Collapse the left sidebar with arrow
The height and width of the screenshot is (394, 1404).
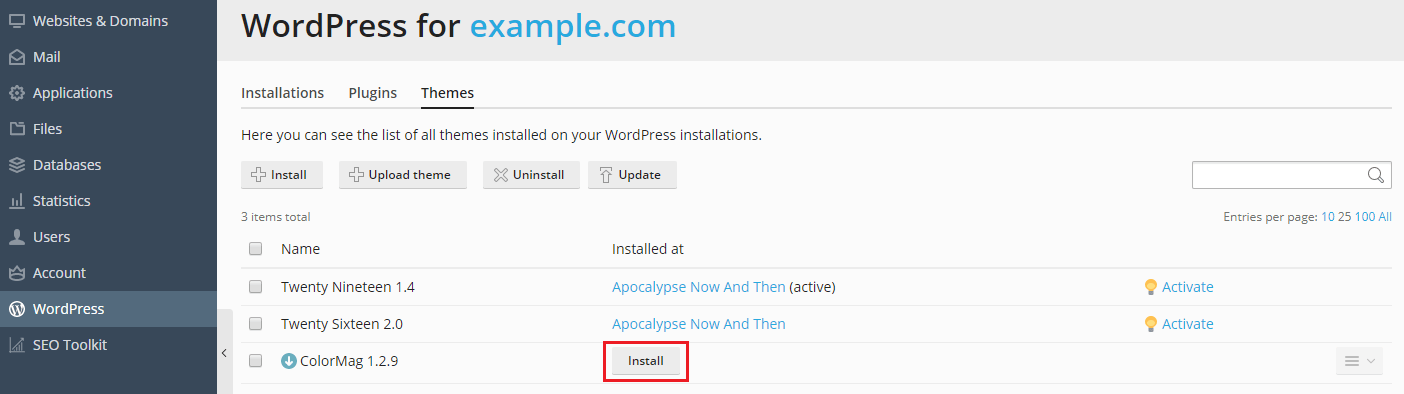[x=224, y=352]
